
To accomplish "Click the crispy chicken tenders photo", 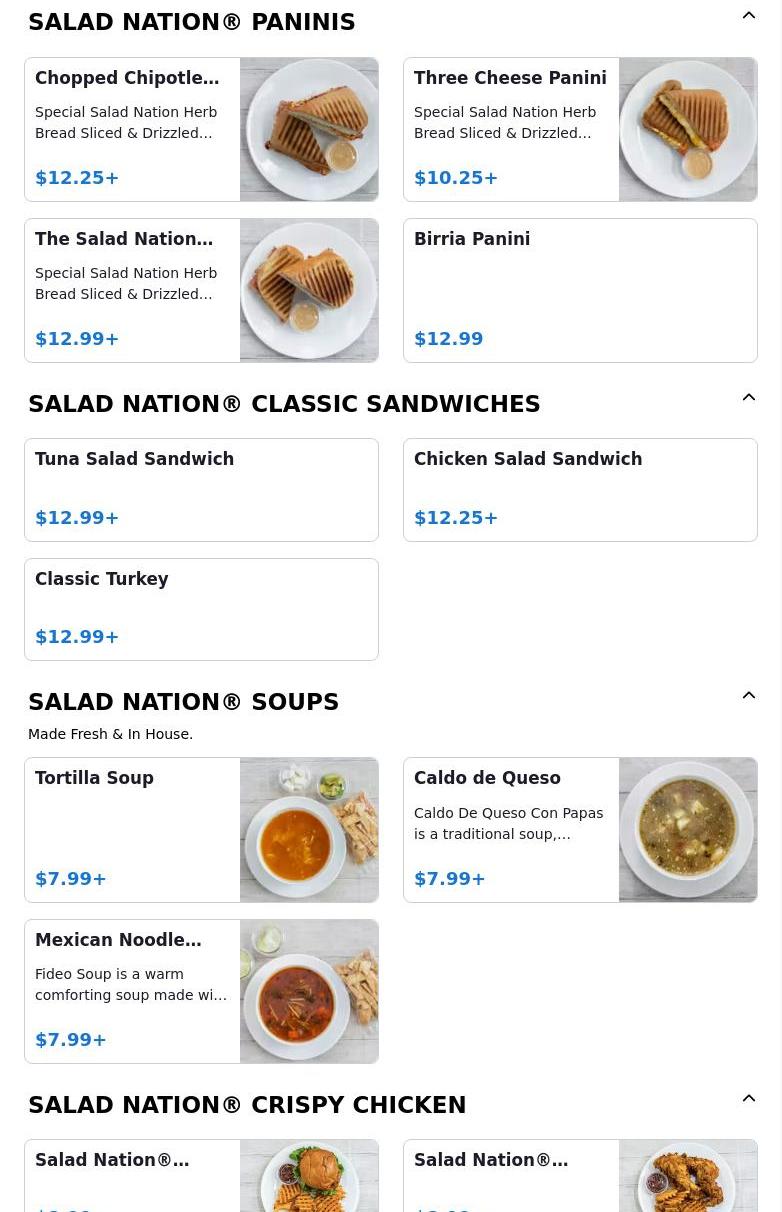I will tap(688, 1176).
